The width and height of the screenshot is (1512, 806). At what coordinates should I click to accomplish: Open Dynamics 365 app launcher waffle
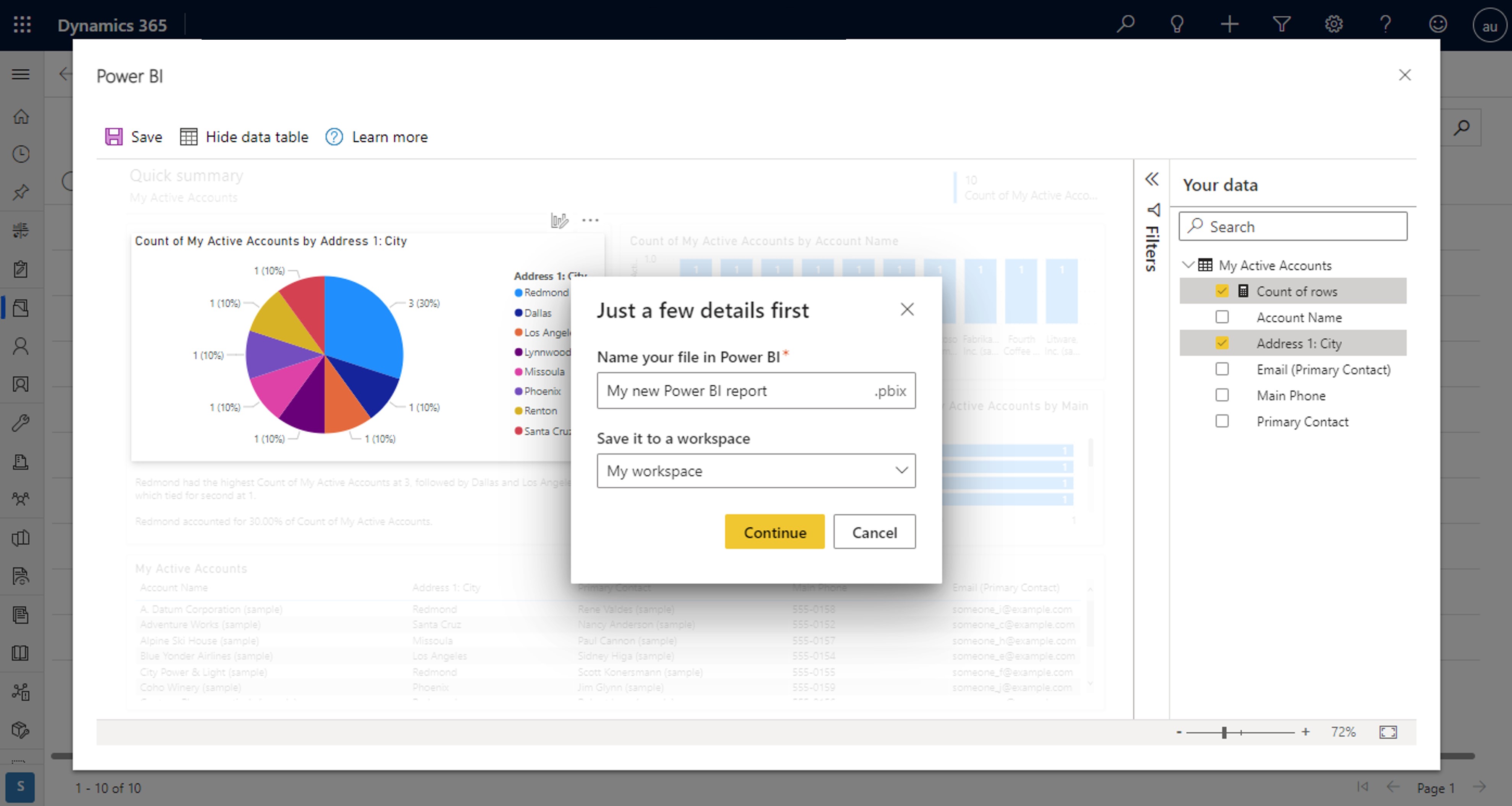click(x=22, y=25)
